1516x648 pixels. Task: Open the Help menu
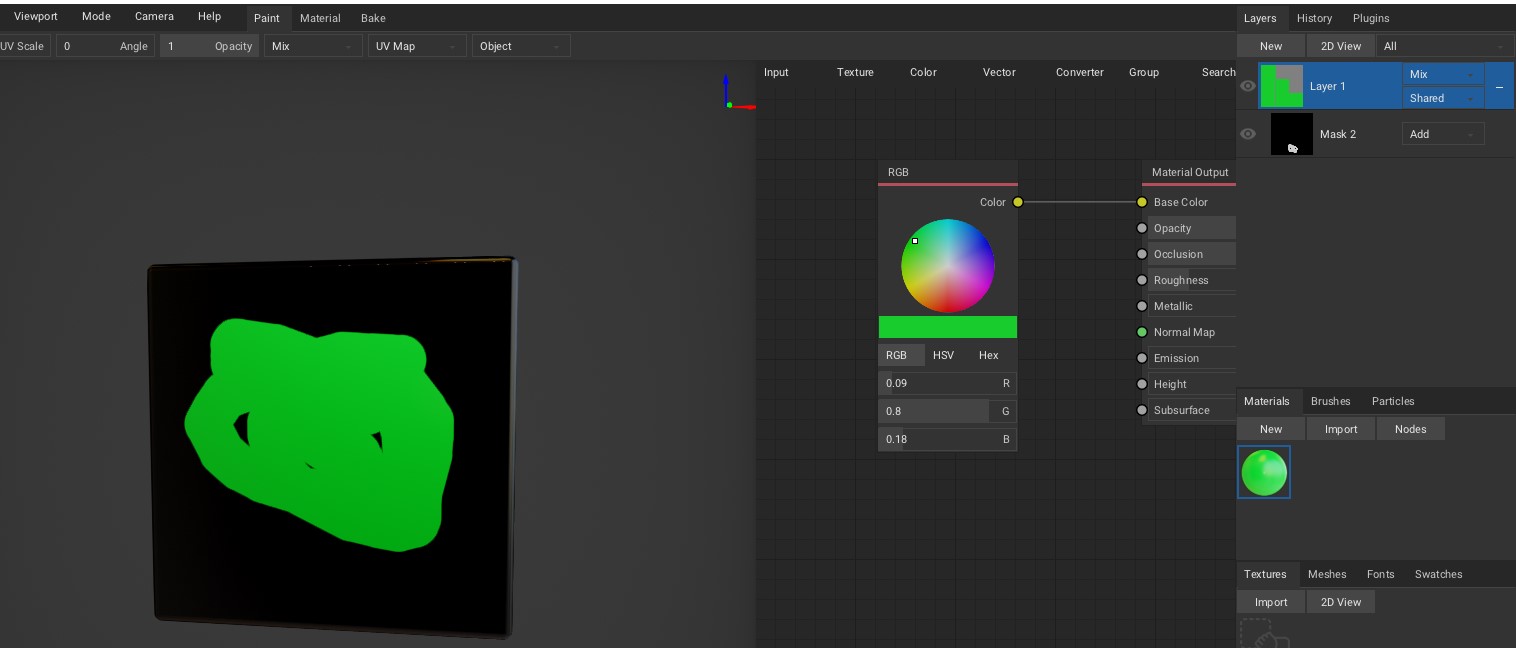(x=209, y=17)
